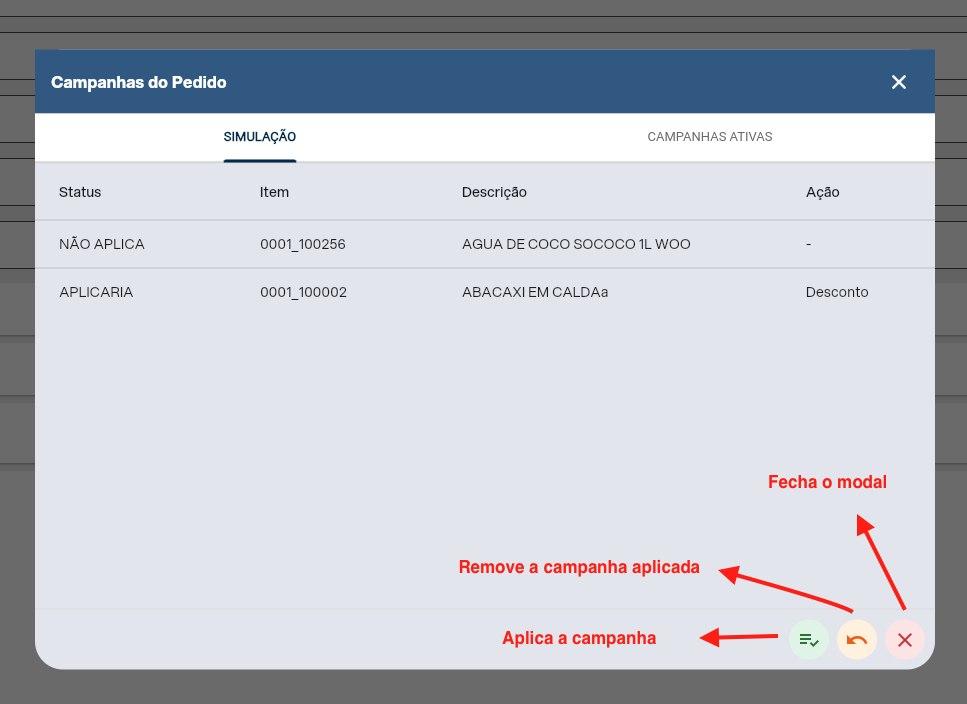Open the CAMPANHAS ATIVAS tab
This screenshot has width=967, height=704.
(x=710, y=137)
